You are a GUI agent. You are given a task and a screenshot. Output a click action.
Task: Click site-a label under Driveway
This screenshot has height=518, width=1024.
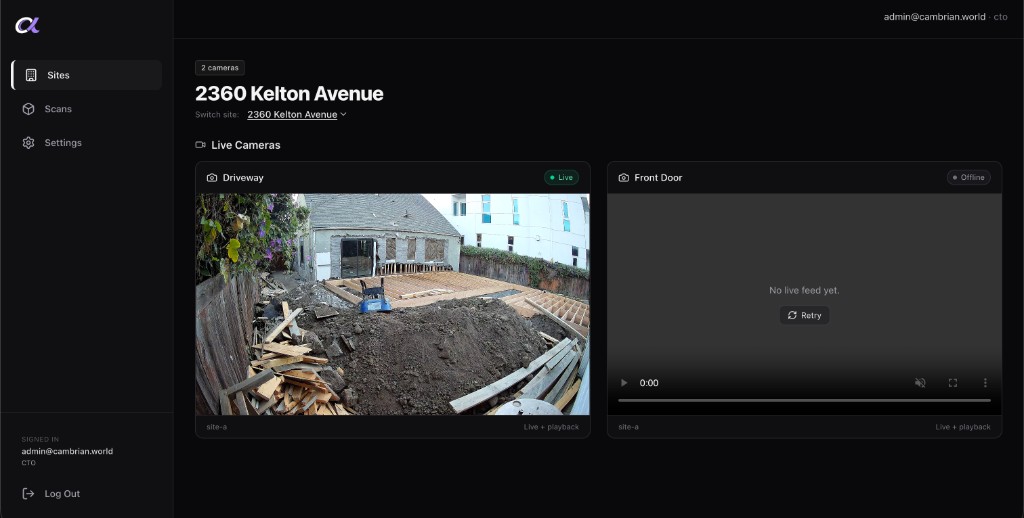(x=217, y=427)
